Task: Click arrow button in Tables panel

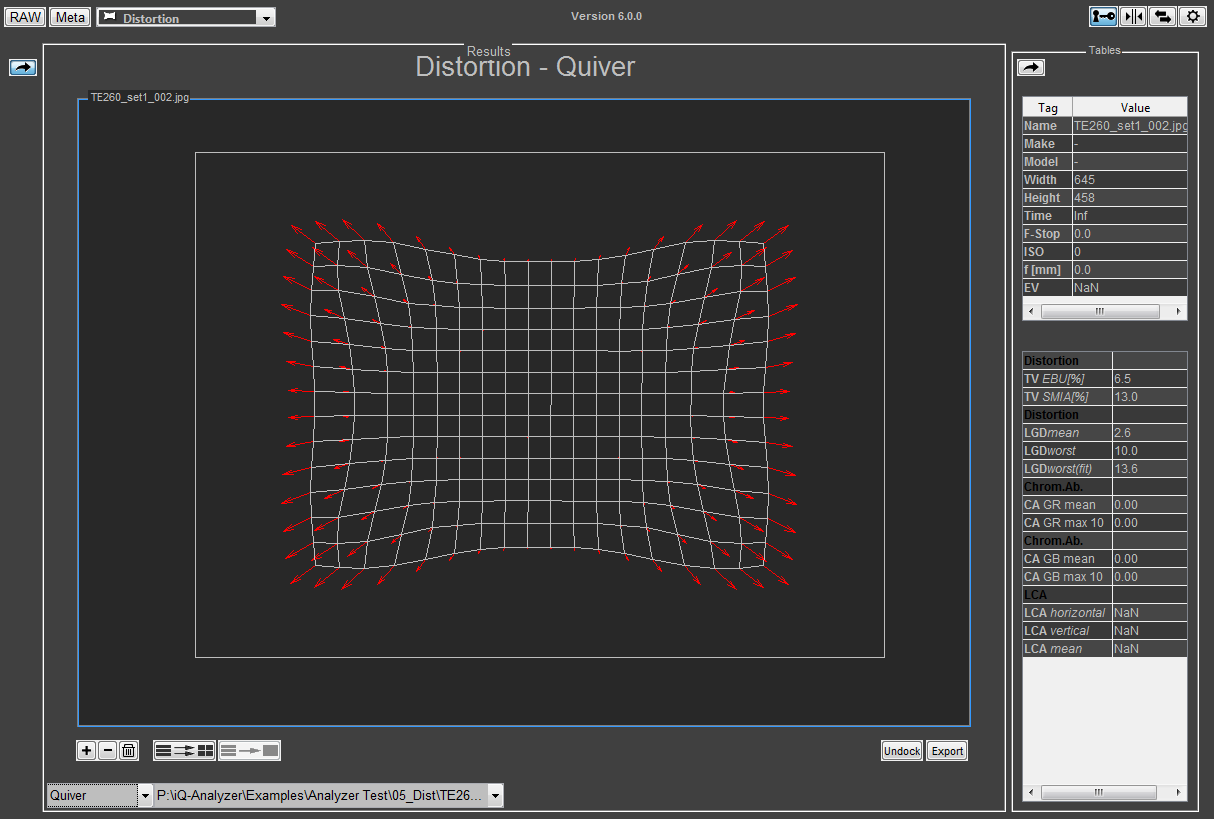Action: pyautogui.click(x=1031, y=67)
